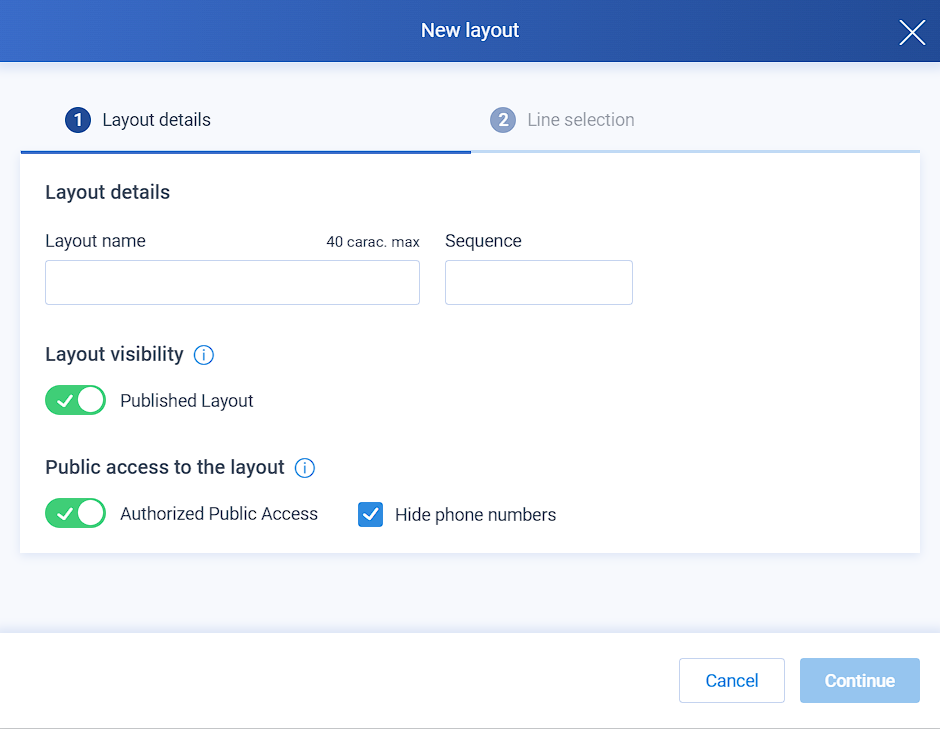Viewport: 940px width, 729px height.
Task: Click the Continue button
Action: (x=860, y=680)
